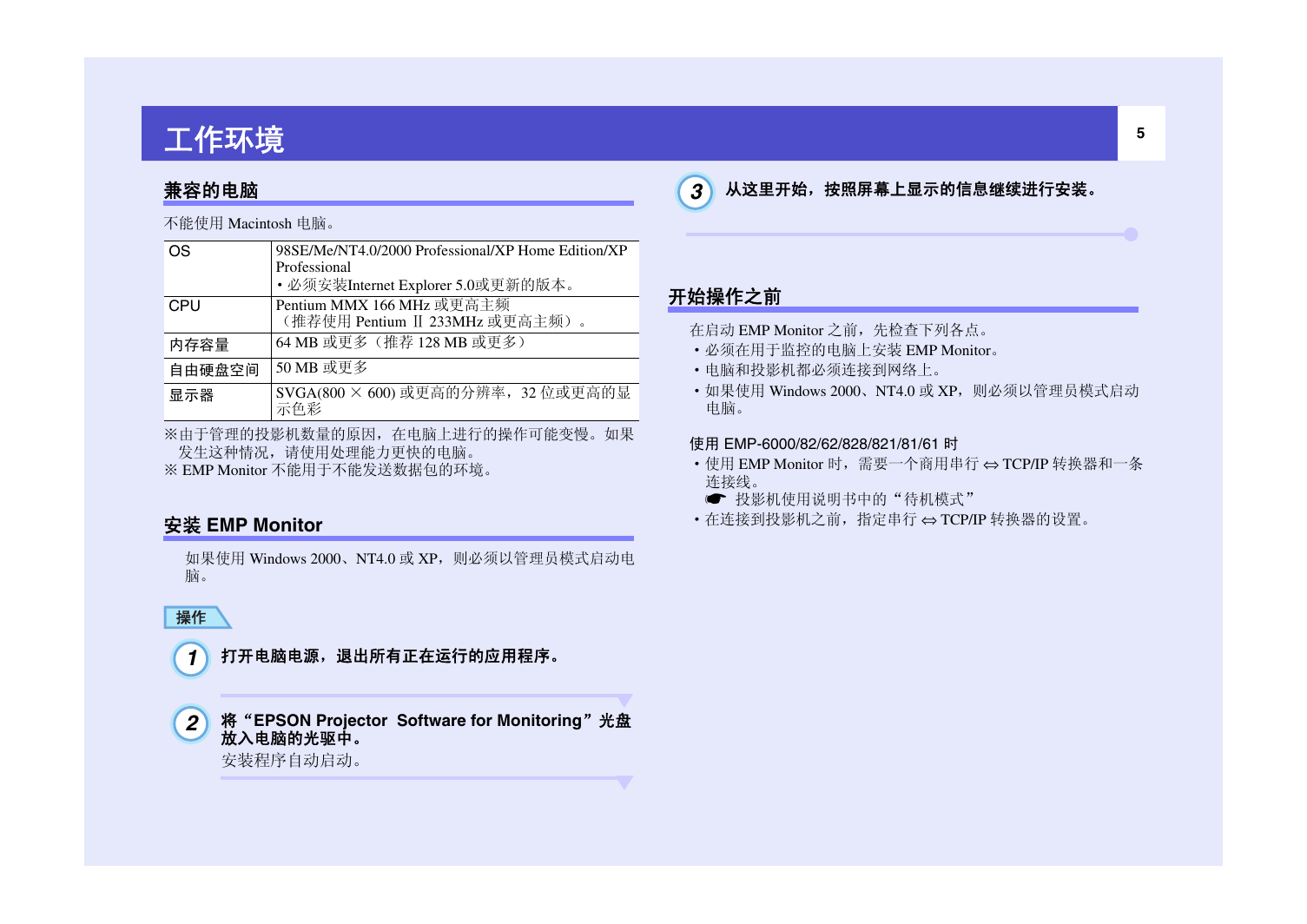
Task: Click step text "打开电脑电源，退出所有正在运行的应用程序"
Action: [392, 656]
